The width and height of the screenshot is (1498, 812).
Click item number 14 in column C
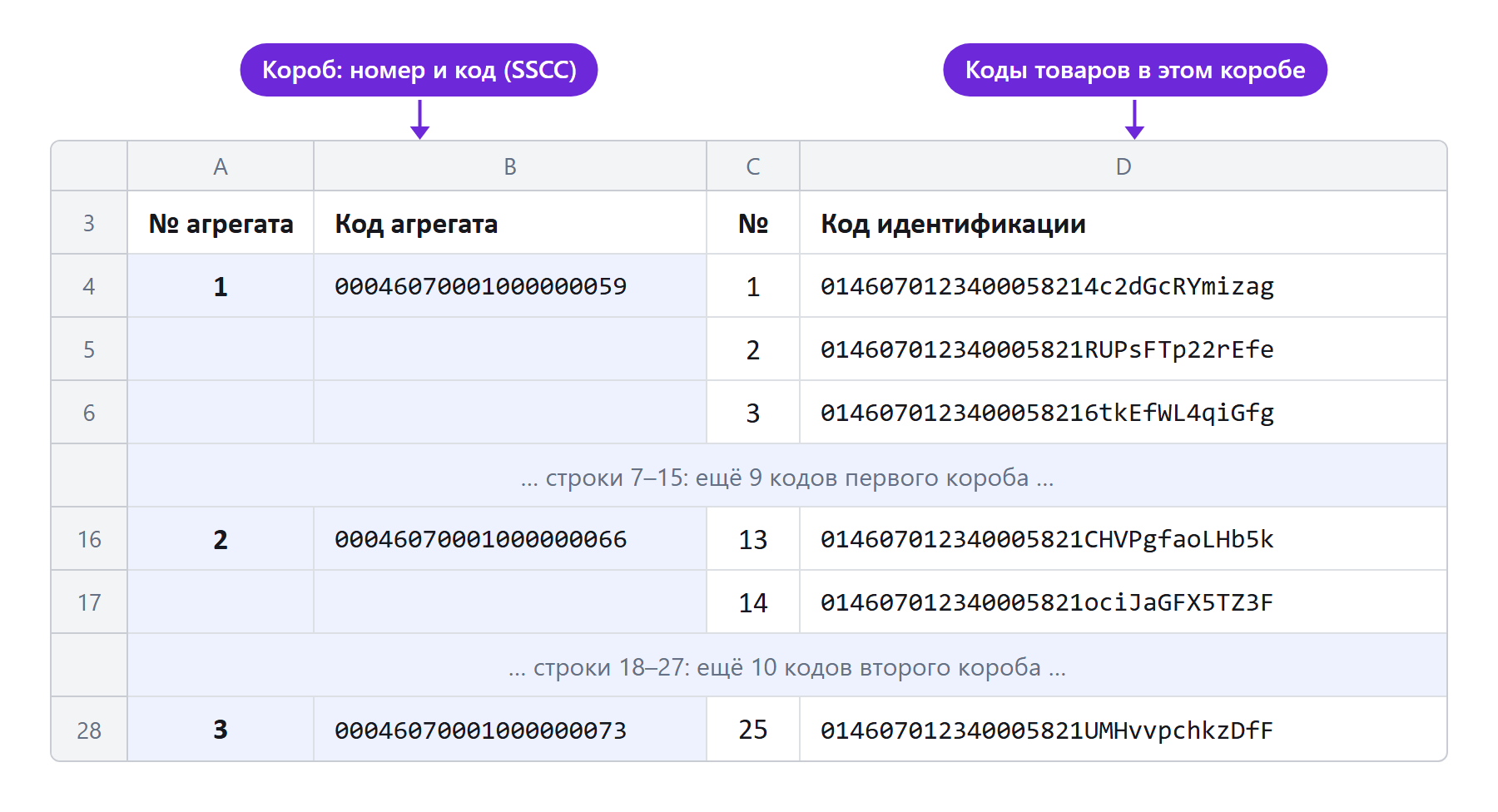tap(753, 602)
